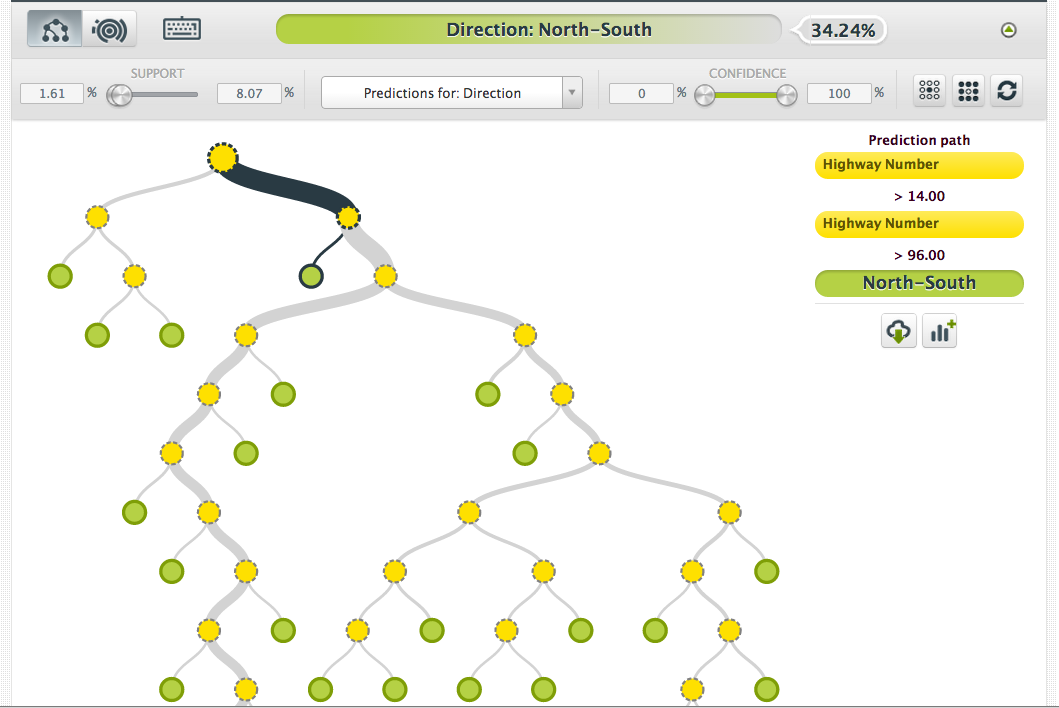Click the dropdown arrow next to Predictions for
The image size is (1059, 708).
[x=571, y=92]
